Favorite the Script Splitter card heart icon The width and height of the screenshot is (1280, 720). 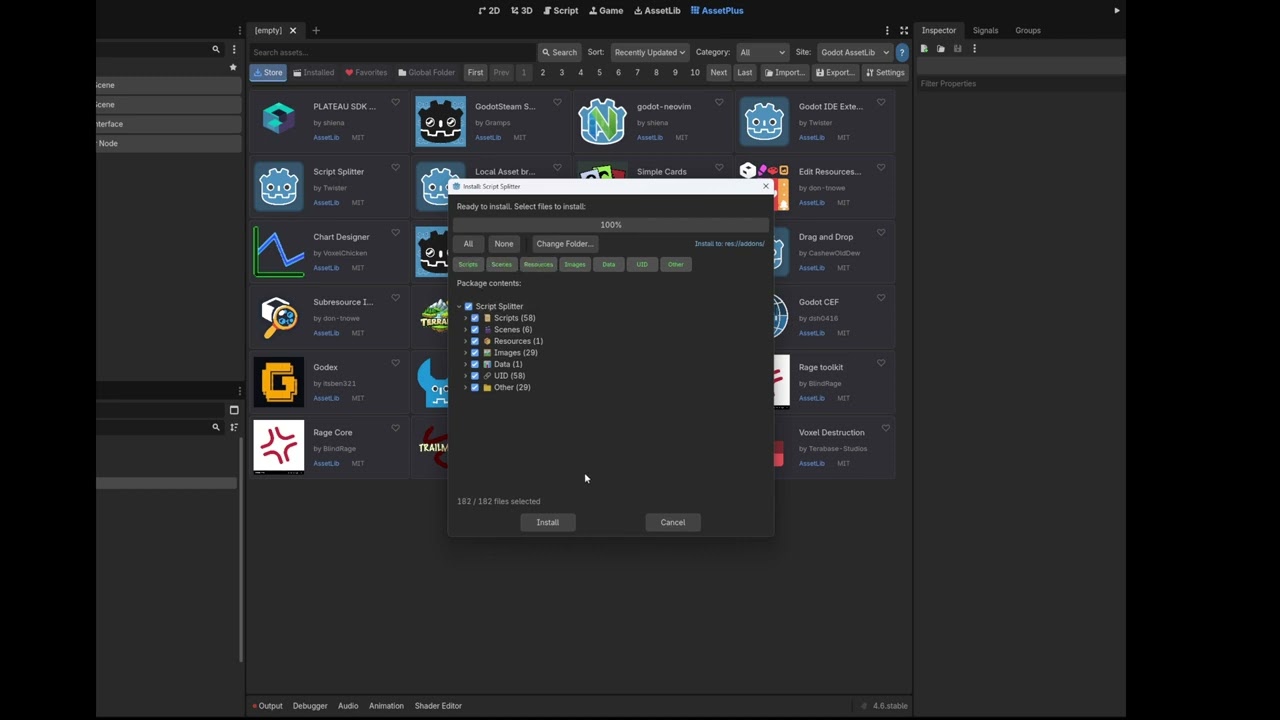pyautogui.click(x=396, y=167)
